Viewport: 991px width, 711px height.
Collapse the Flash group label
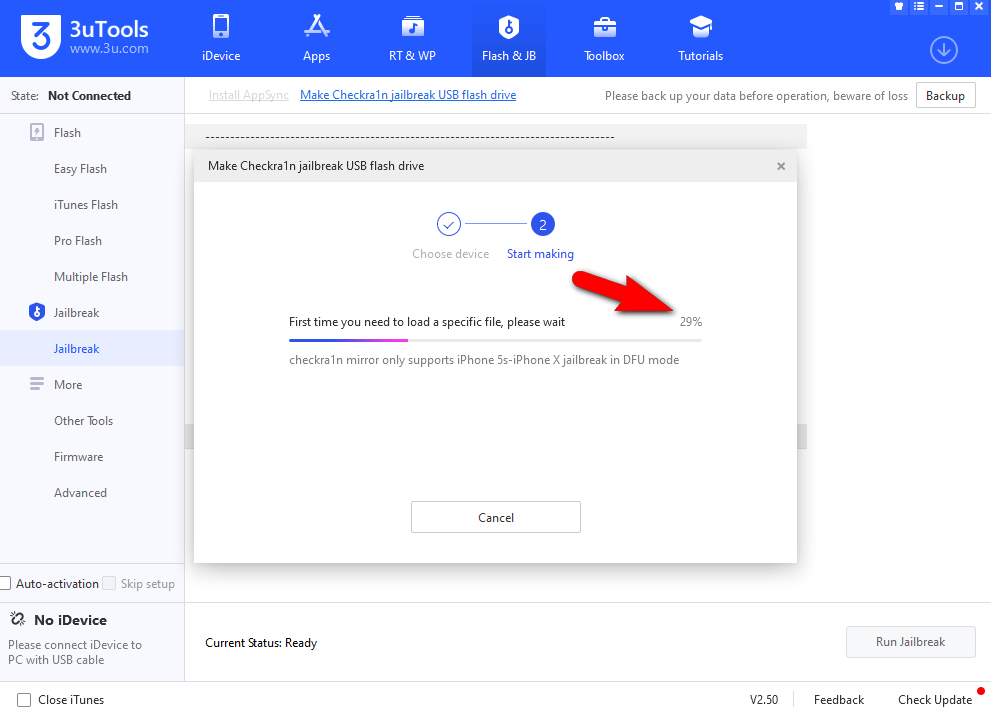point(67,133)
